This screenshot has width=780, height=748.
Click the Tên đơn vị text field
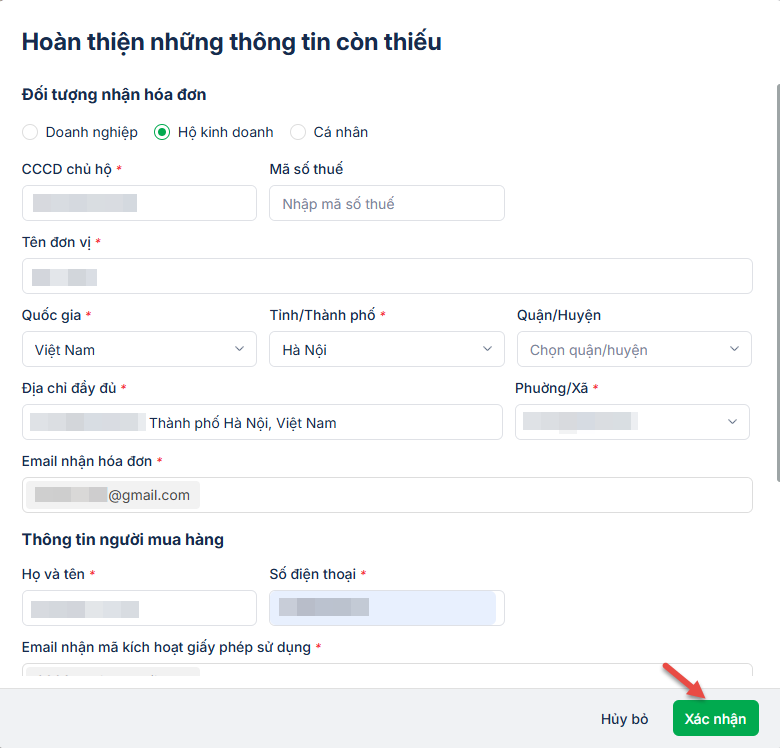tap(386, 277)
